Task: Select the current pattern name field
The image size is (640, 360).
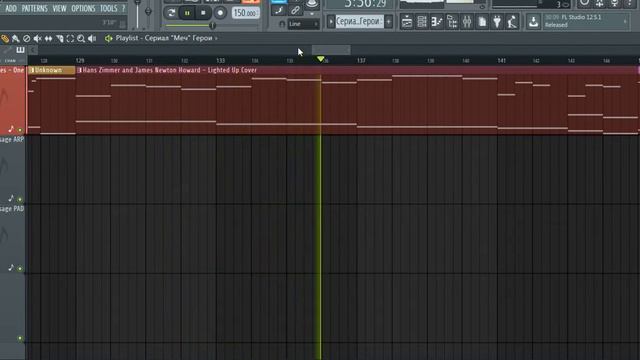Action: (x=360, y=22)
